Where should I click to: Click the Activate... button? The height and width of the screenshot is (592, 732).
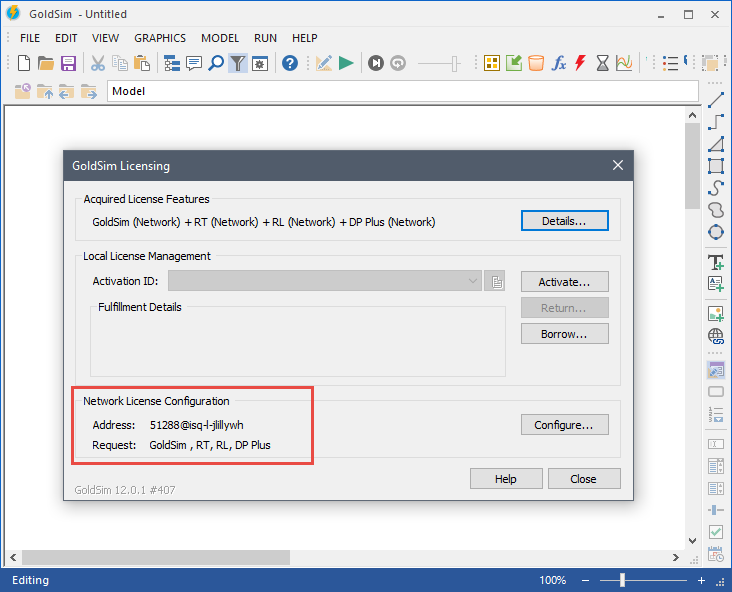point(564,282)
